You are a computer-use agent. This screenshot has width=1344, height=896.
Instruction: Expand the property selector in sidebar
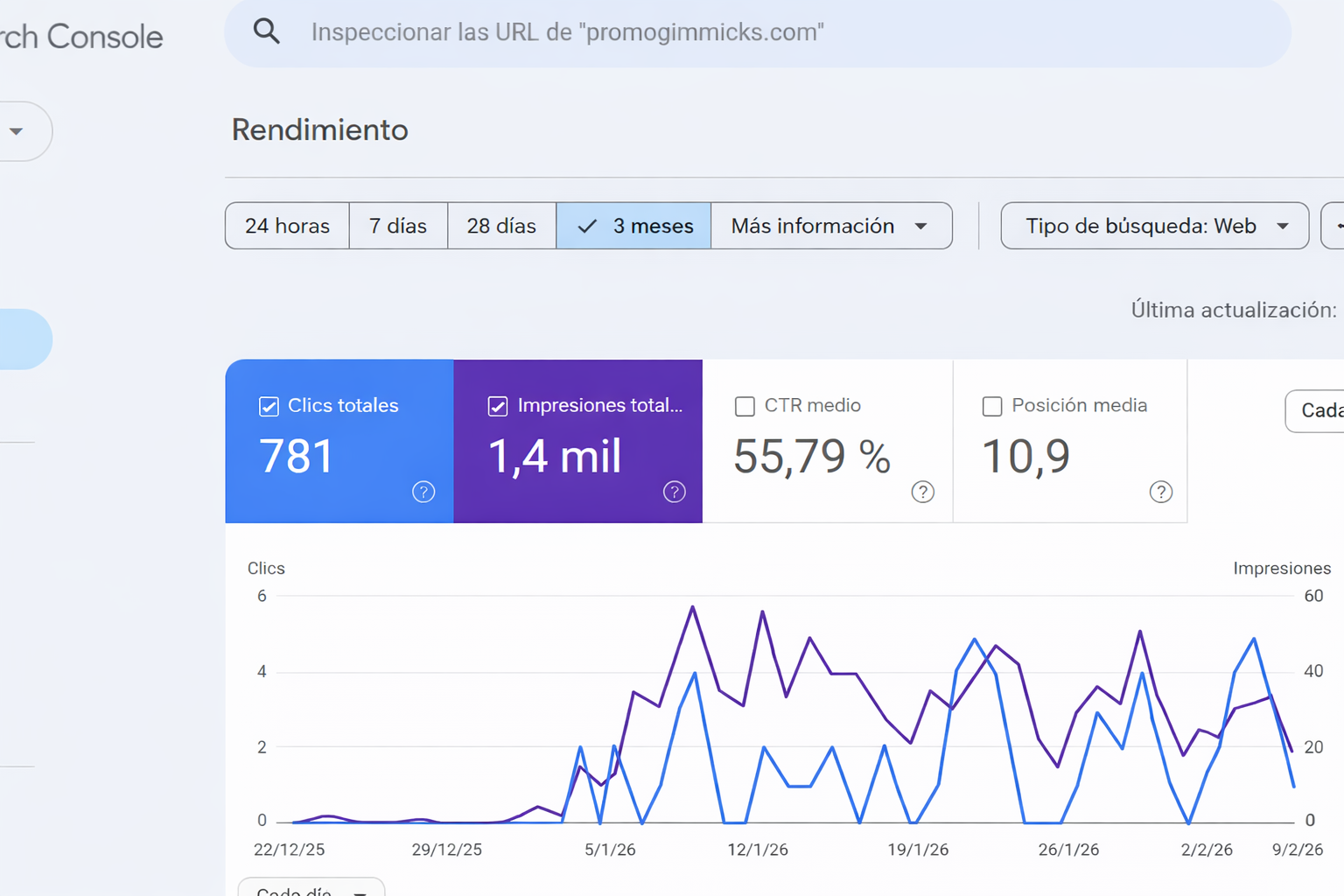tap(17, 131)
